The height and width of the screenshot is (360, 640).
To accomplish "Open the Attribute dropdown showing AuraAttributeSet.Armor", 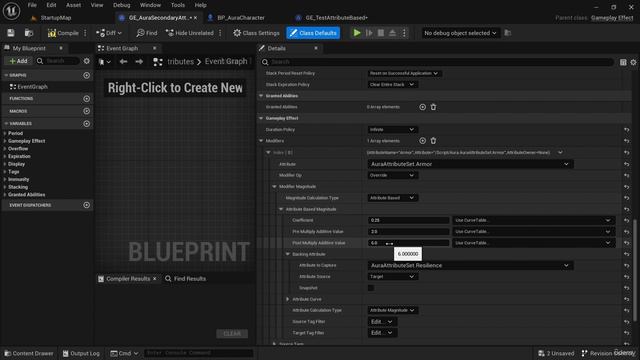I will (470, 164).
